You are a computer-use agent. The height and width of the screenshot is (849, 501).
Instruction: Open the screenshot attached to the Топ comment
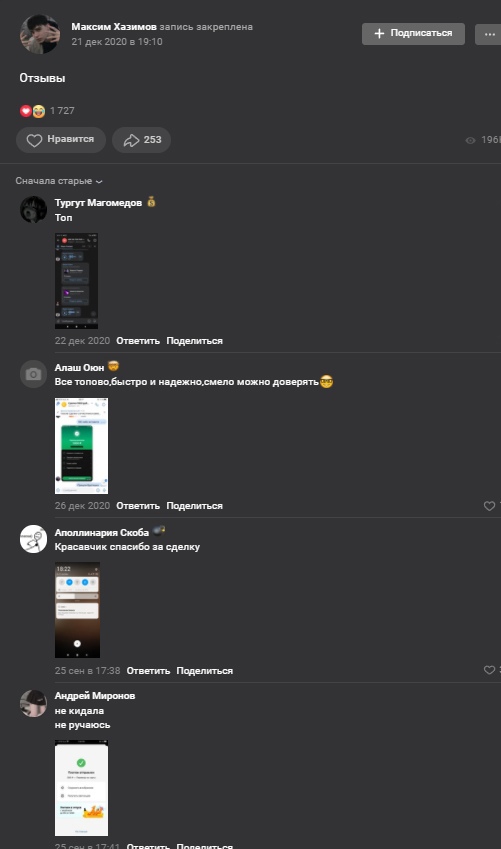[76, 281]
